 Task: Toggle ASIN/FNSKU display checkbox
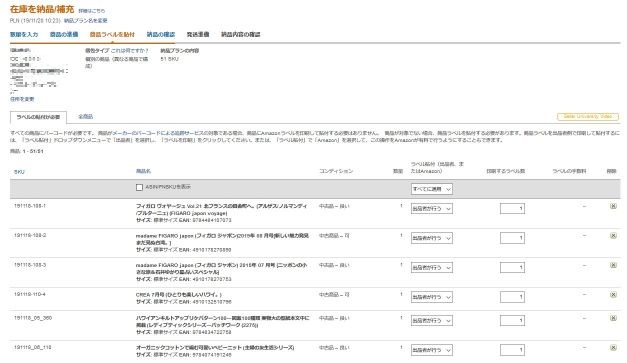coord(139,187)
